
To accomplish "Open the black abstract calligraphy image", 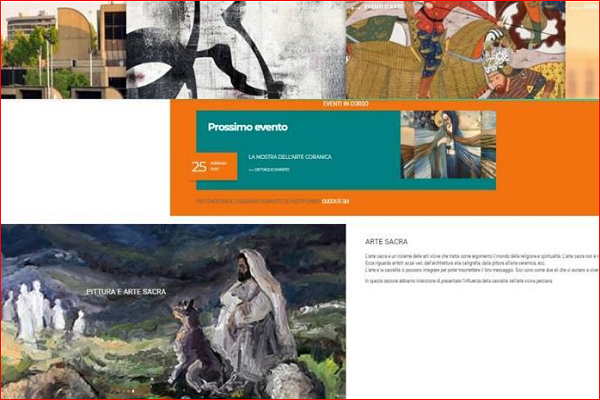I will pos(236,50).
